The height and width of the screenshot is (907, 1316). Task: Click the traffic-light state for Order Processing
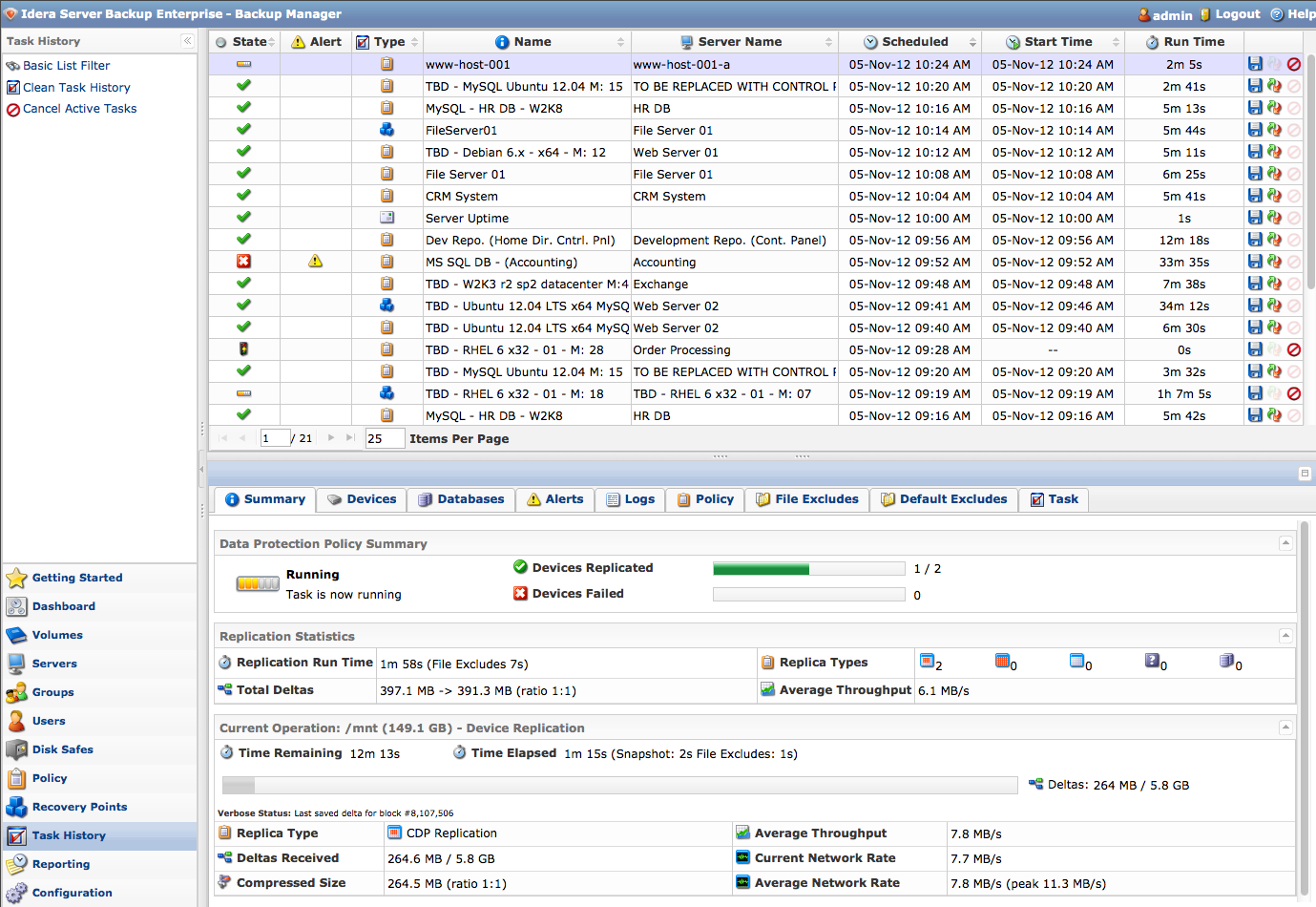(x=243, y=349)
